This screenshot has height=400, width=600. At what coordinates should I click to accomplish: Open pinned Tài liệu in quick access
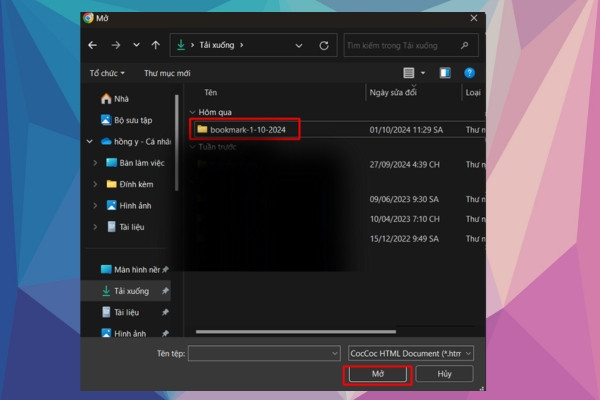(120, 313)
